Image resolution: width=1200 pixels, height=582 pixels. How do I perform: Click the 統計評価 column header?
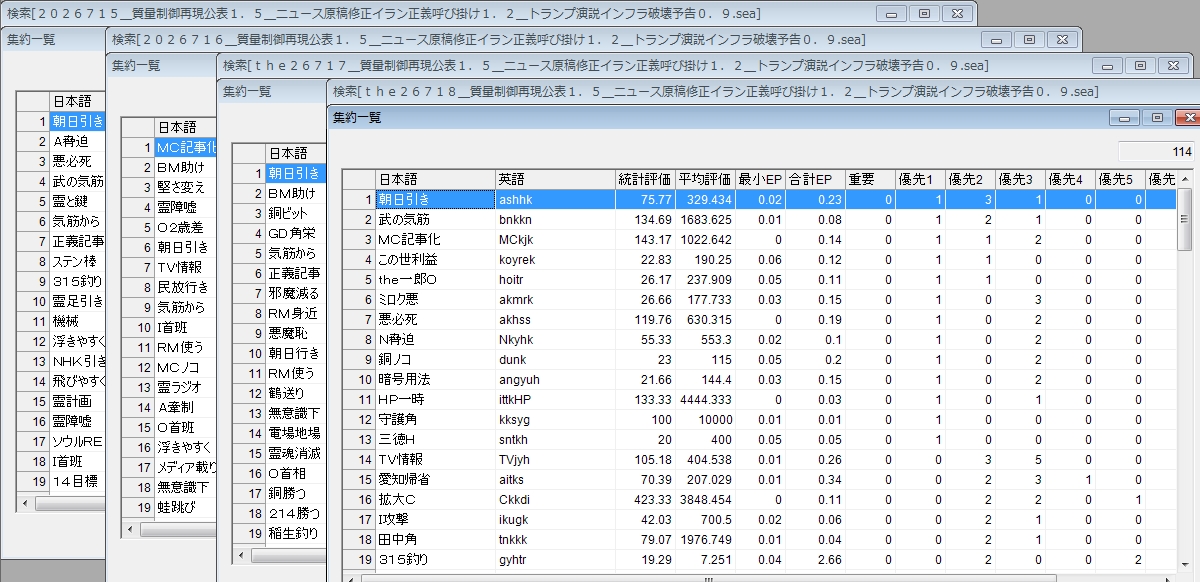tap(645, 179)
